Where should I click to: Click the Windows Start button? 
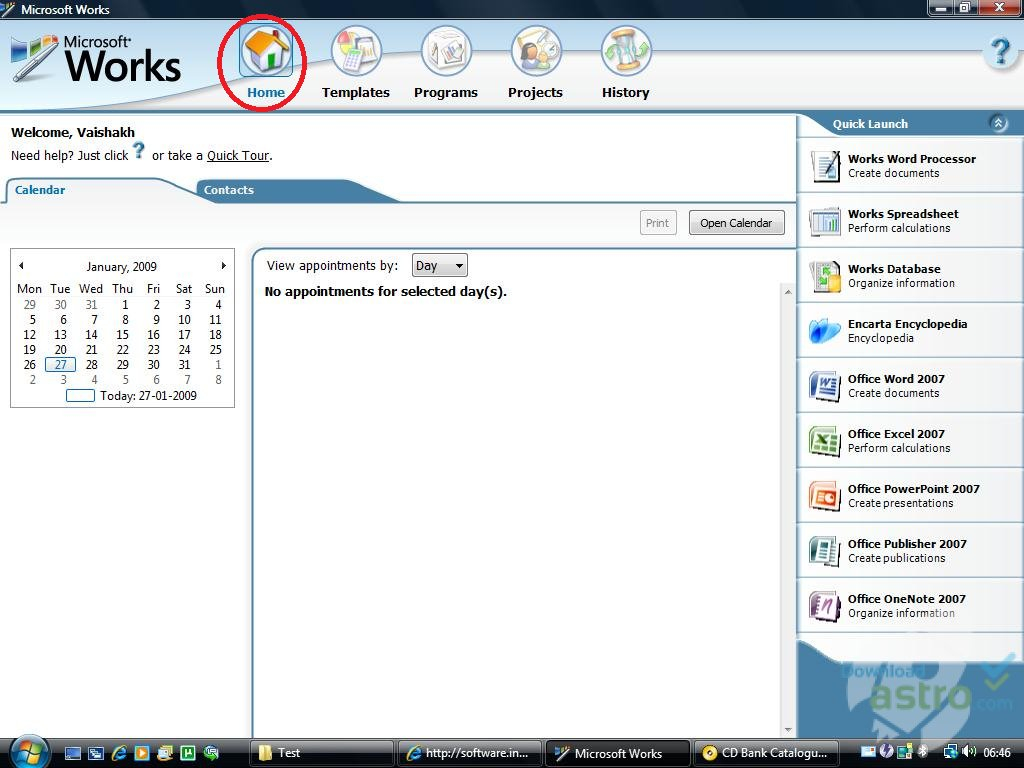[28, 752]
